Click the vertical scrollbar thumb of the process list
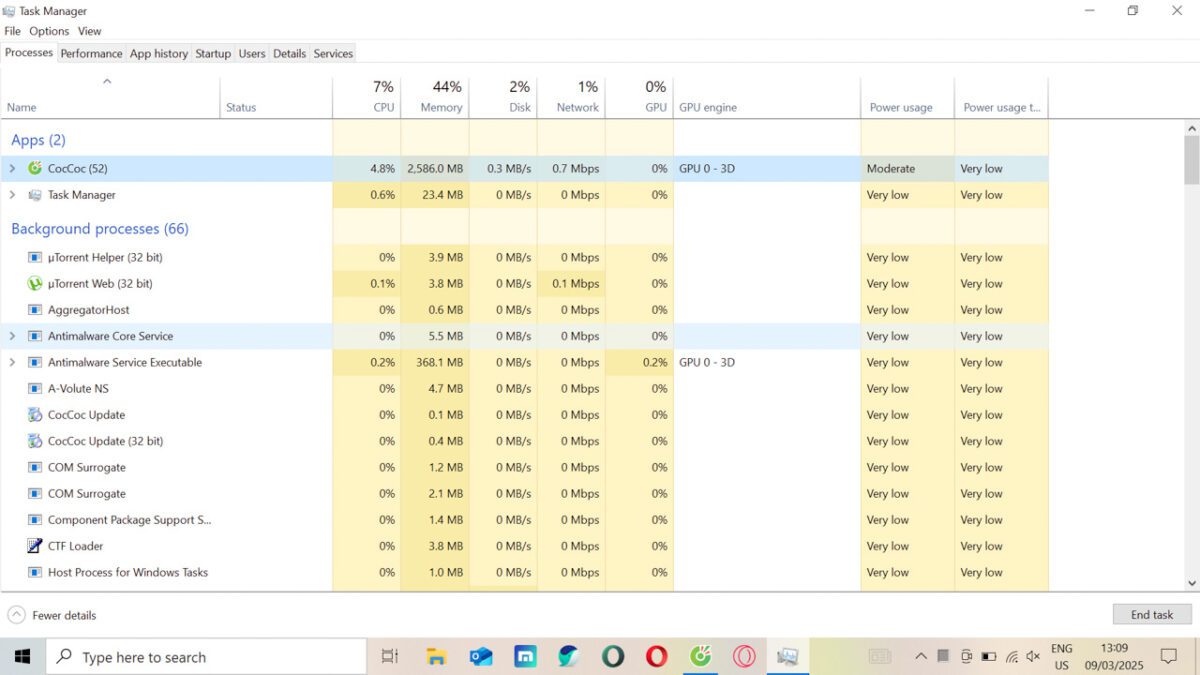This screenshot has width=1200, height=675. pyautogui.click(x=1191, y=160)
